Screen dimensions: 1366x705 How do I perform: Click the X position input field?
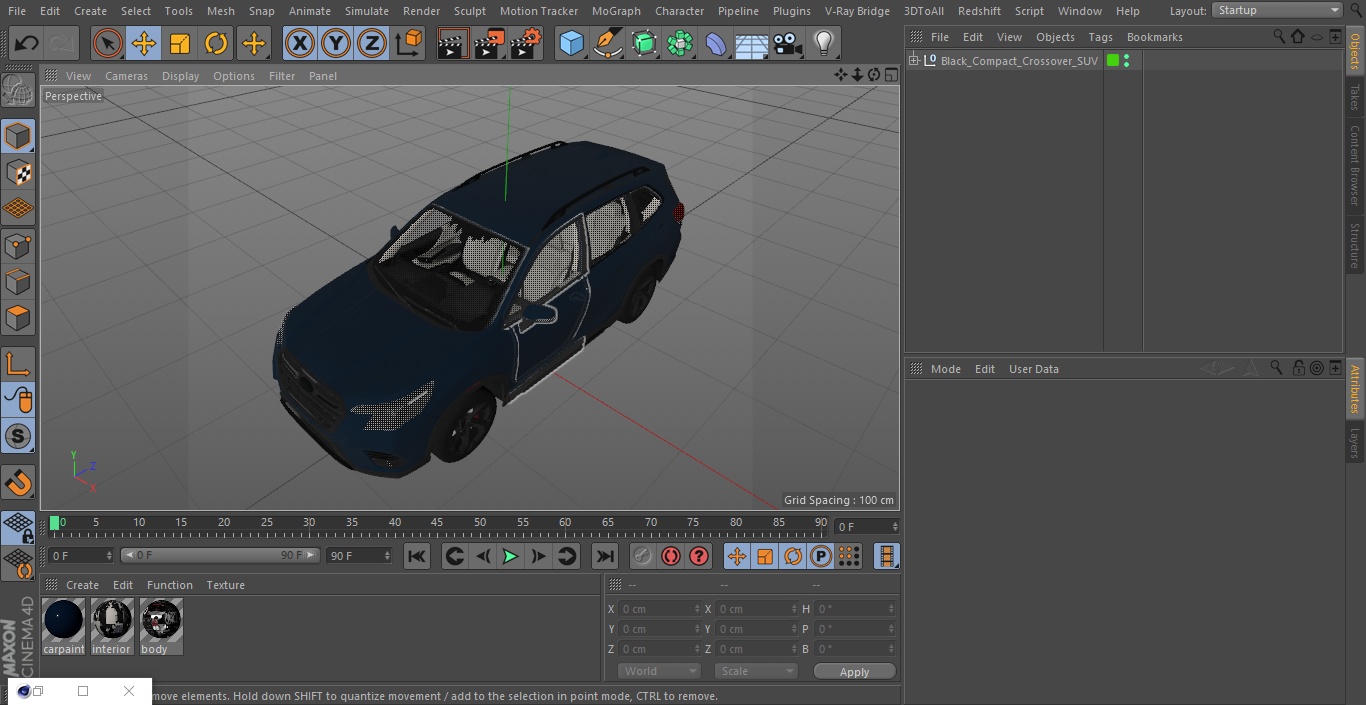pyautogui.click(x=659, y=609)
